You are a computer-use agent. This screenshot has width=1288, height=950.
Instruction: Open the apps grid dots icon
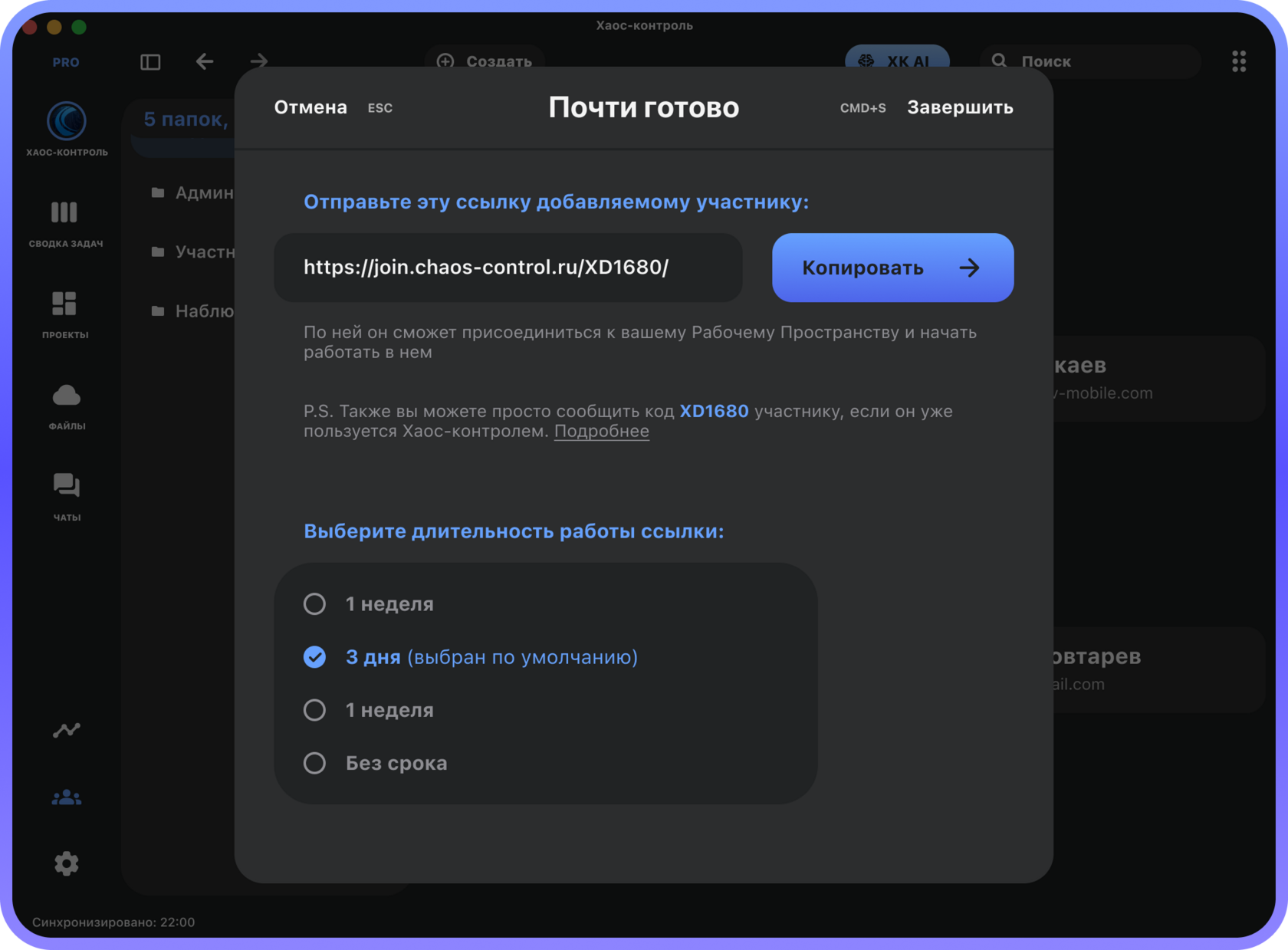1239,61
